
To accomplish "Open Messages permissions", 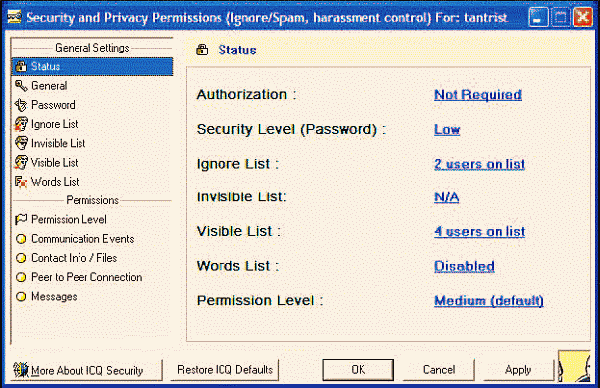I will point(54,297).
